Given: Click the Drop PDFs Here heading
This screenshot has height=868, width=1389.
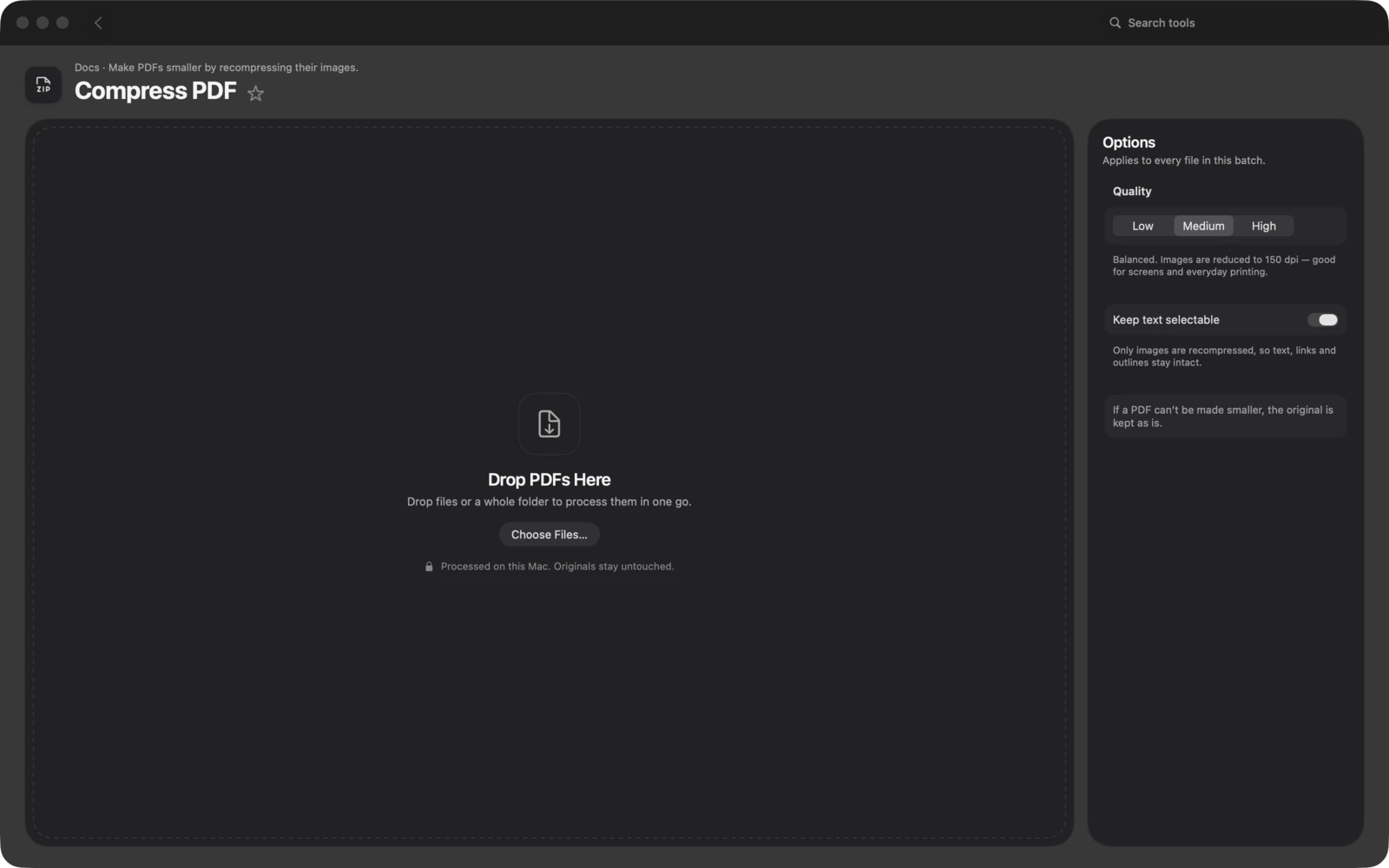Looking at the screenshot, I should (550, 480).
